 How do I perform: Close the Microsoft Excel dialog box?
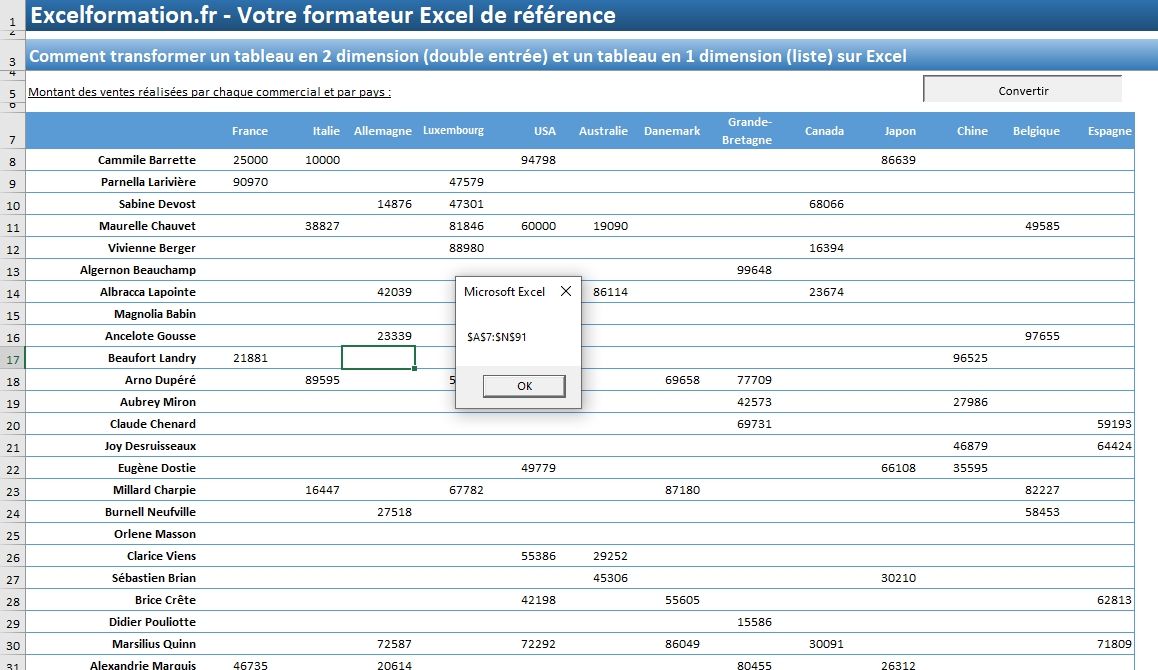[x=565, y=291]
